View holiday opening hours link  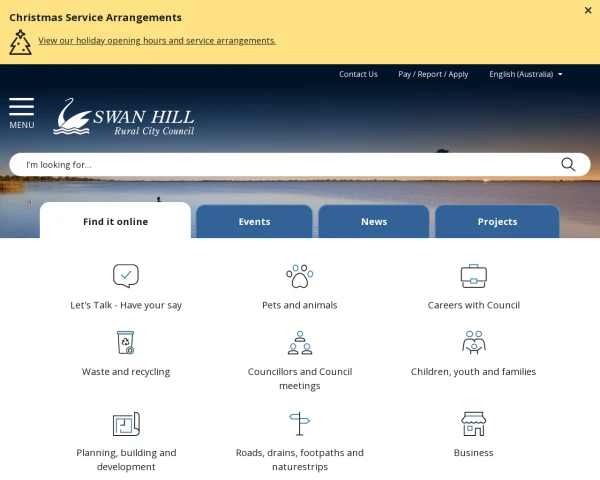[x=157, y=41]
